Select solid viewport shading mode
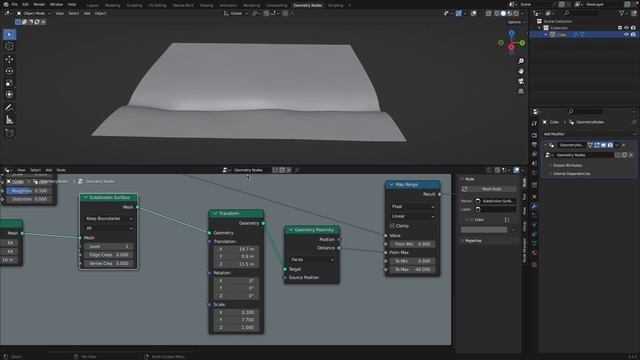The image size is (640, 360). tap(503, 13)
